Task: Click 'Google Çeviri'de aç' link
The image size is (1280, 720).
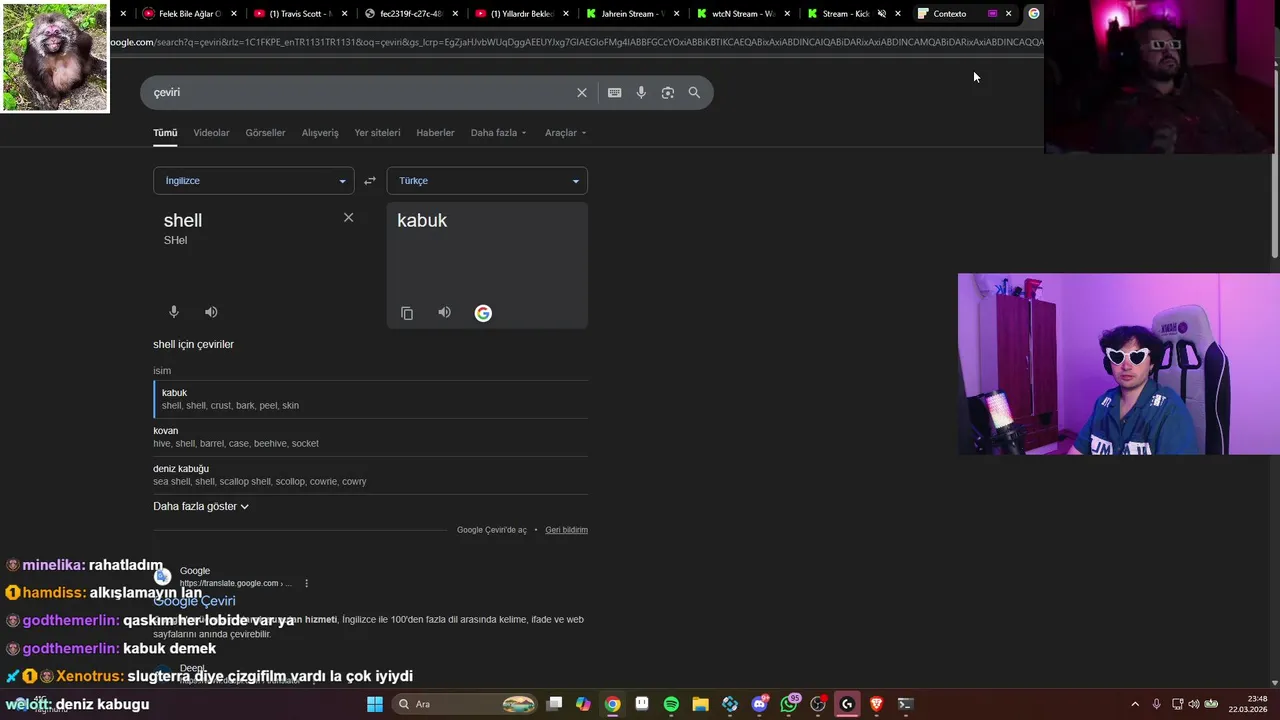Action: 492,530
